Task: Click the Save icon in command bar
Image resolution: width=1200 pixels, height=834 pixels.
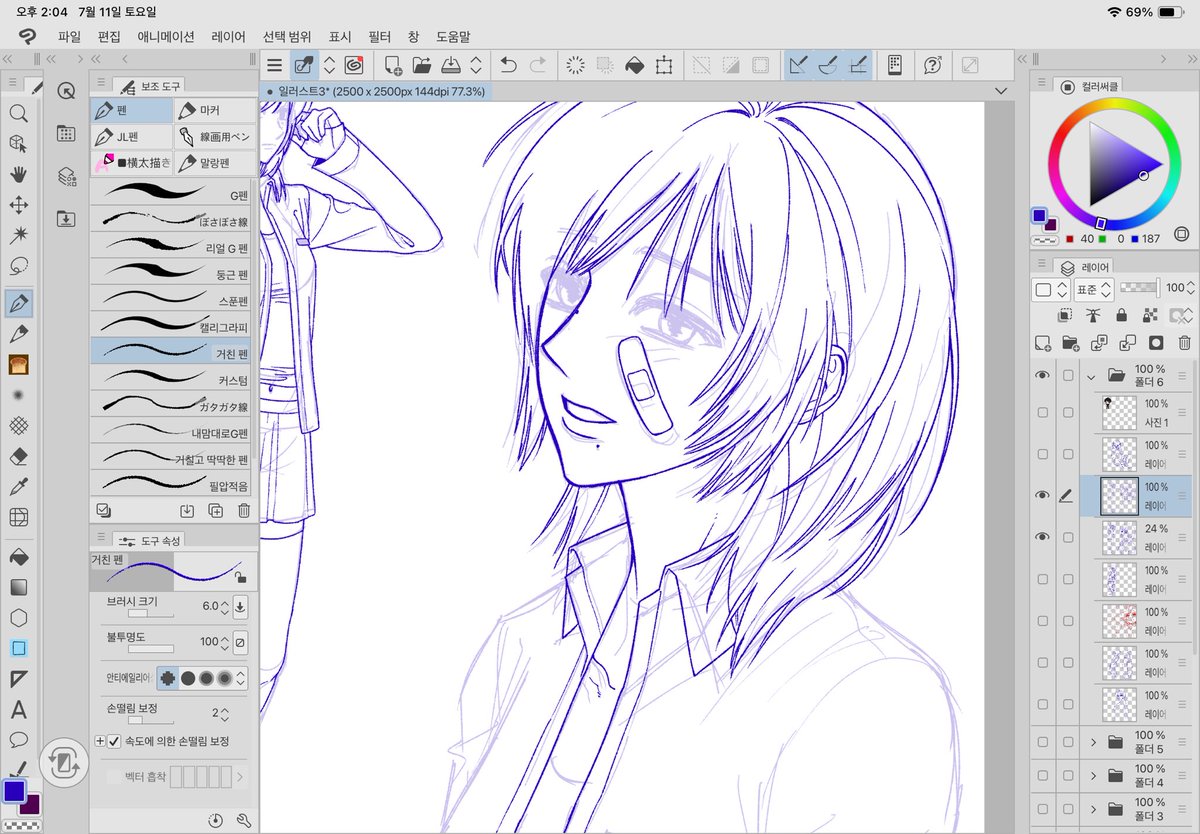Action: (450, 65)
